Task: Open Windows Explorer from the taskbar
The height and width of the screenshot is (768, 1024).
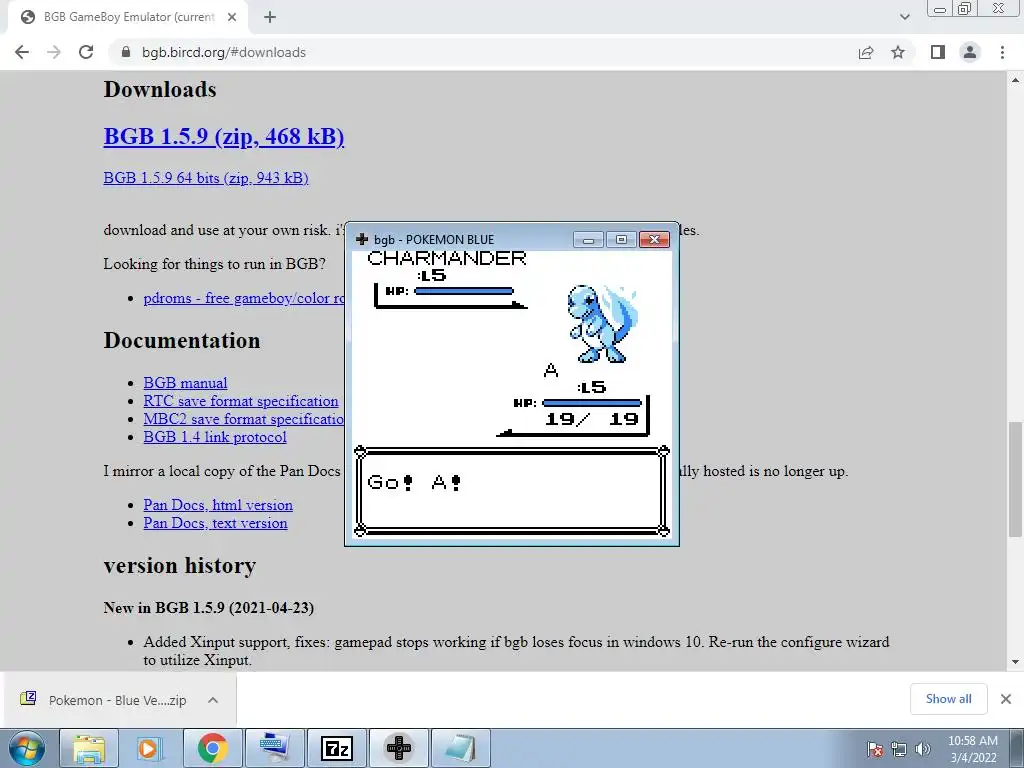Action: tap(89, 748)
